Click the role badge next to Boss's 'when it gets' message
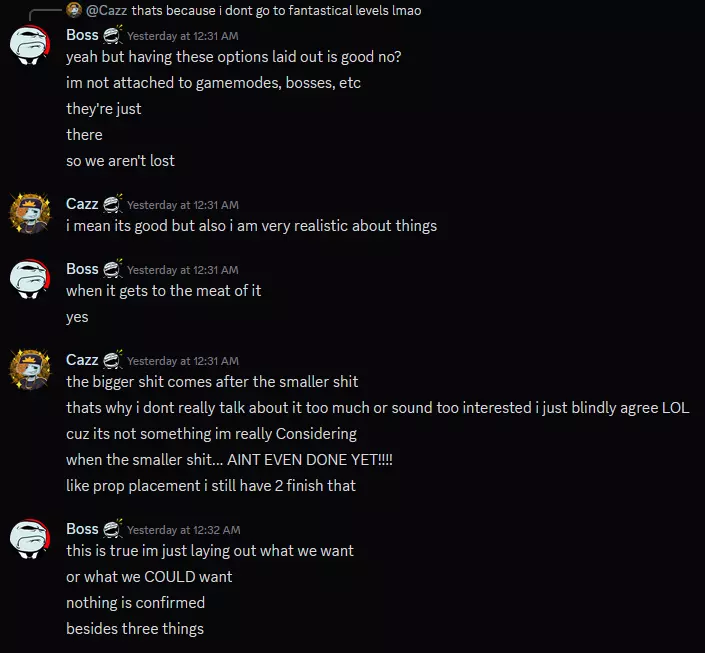The height and width of the screenshot is (653, 705). click(112, 269)
